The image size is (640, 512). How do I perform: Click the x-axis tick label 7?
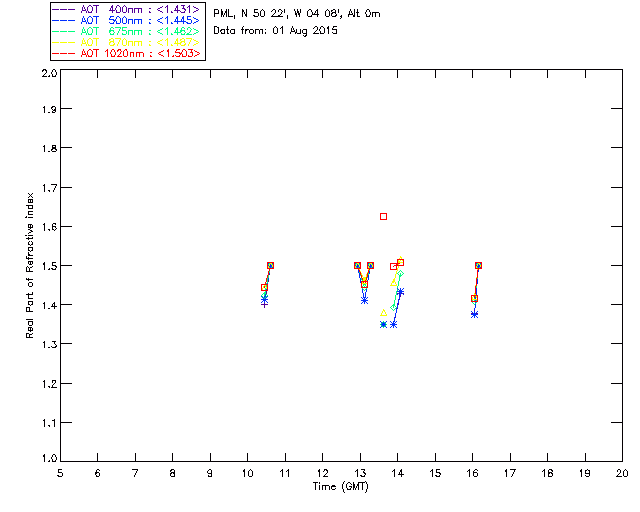tap(135, 473)
